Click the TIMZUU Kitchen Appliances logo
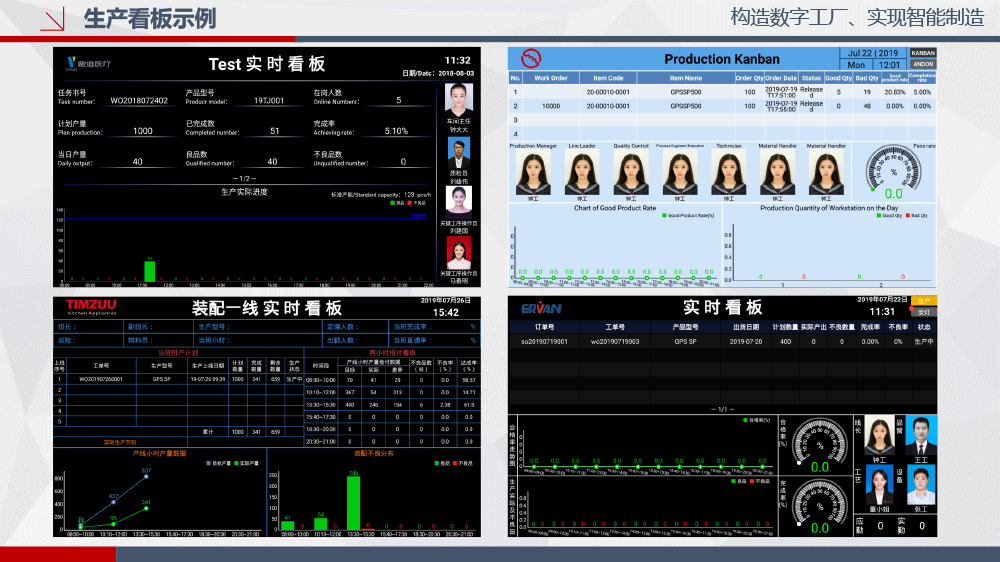Viewport: 1000px width, 562px height. pos(92,307)
